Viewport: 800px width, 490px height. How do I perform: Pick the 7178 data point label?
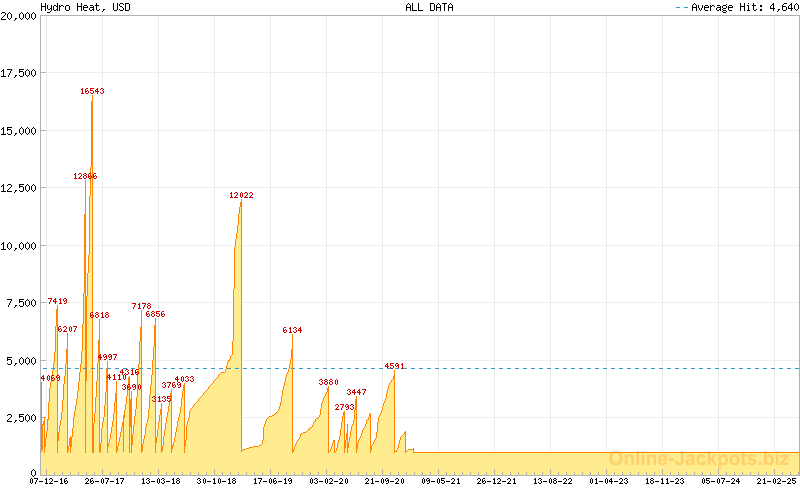tap(142, 306)
